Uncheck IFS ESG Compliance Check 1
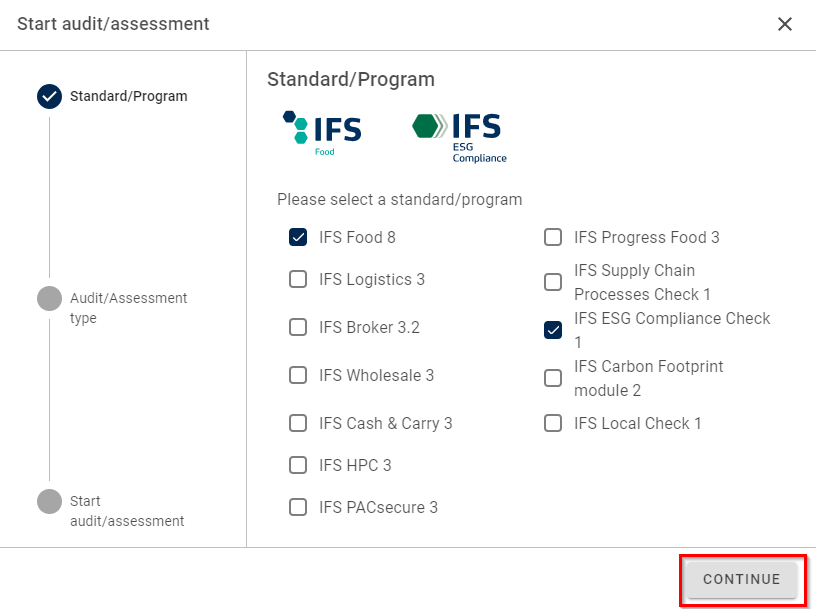816x609 pixels. (553, 330)
